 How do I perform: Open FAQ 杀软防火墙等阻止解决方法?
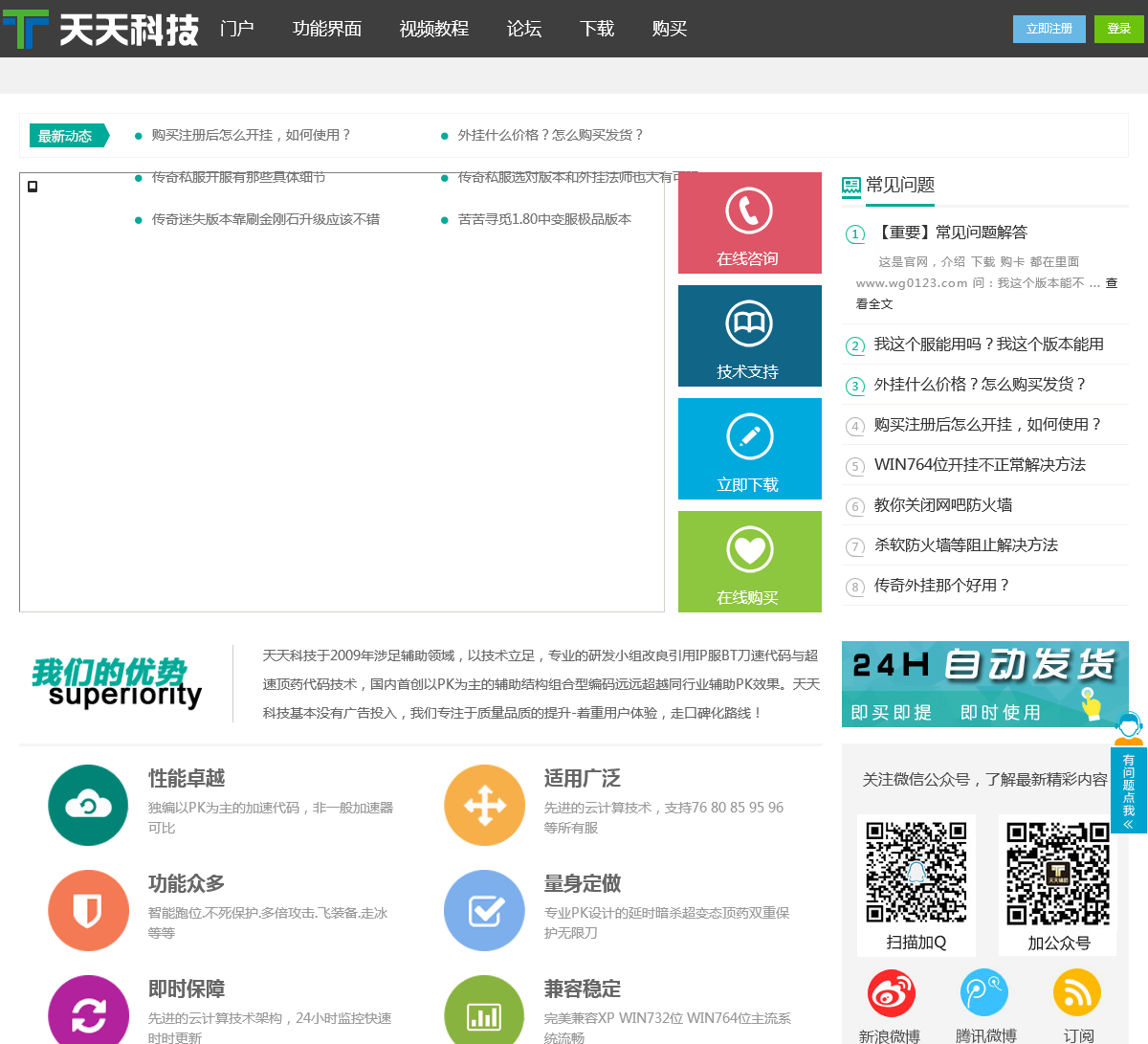966,545
